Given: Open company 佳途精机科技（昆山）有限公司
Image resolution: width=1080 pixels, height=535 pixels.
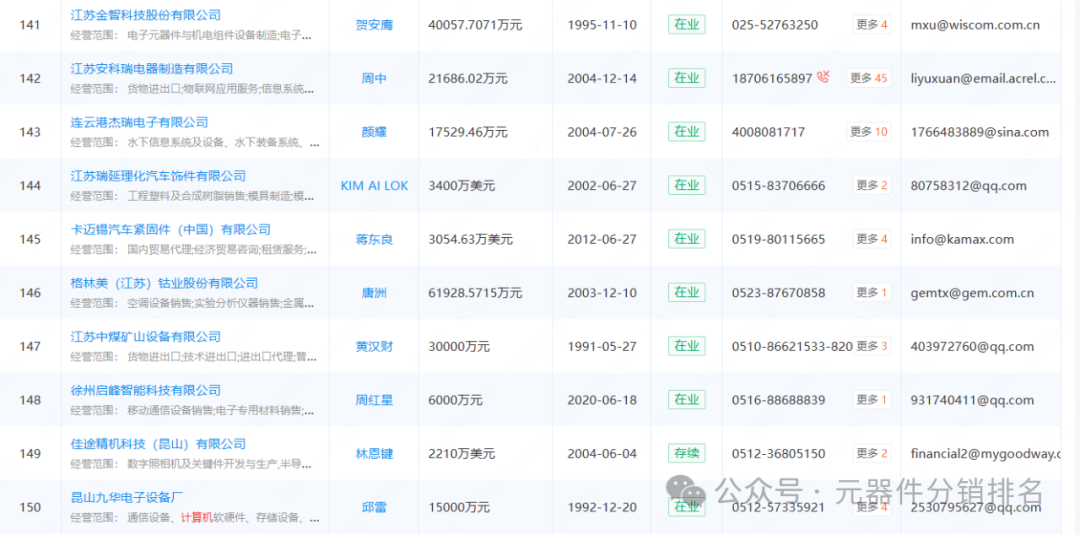Looking at the screenshot, I should click(x=158, y=444).
